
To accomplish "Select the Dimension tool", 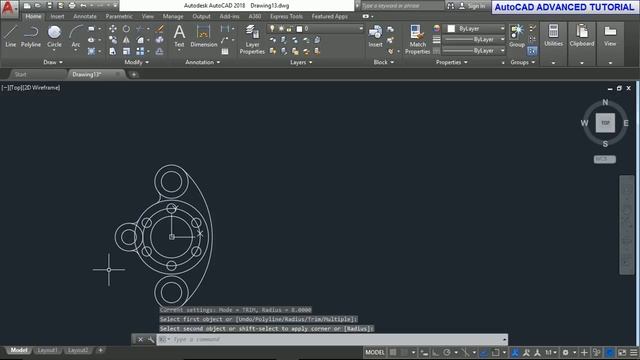I will pyautogui.click(x=203, y=36).
